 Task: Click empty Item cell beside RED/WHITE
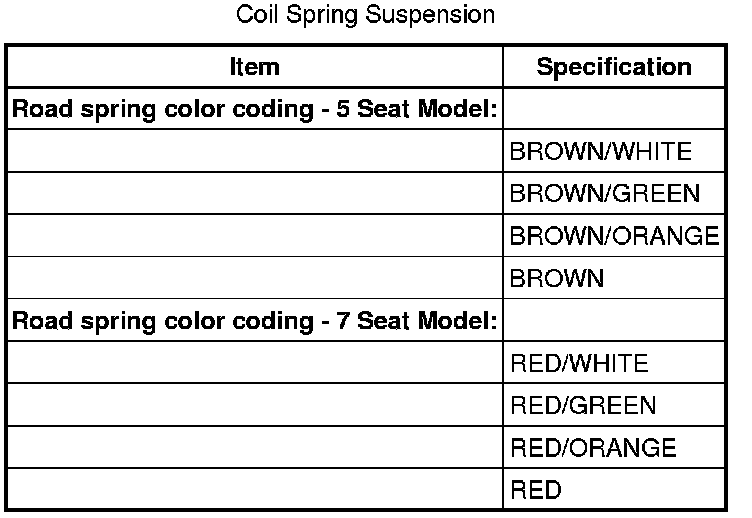tap(255, 363)
